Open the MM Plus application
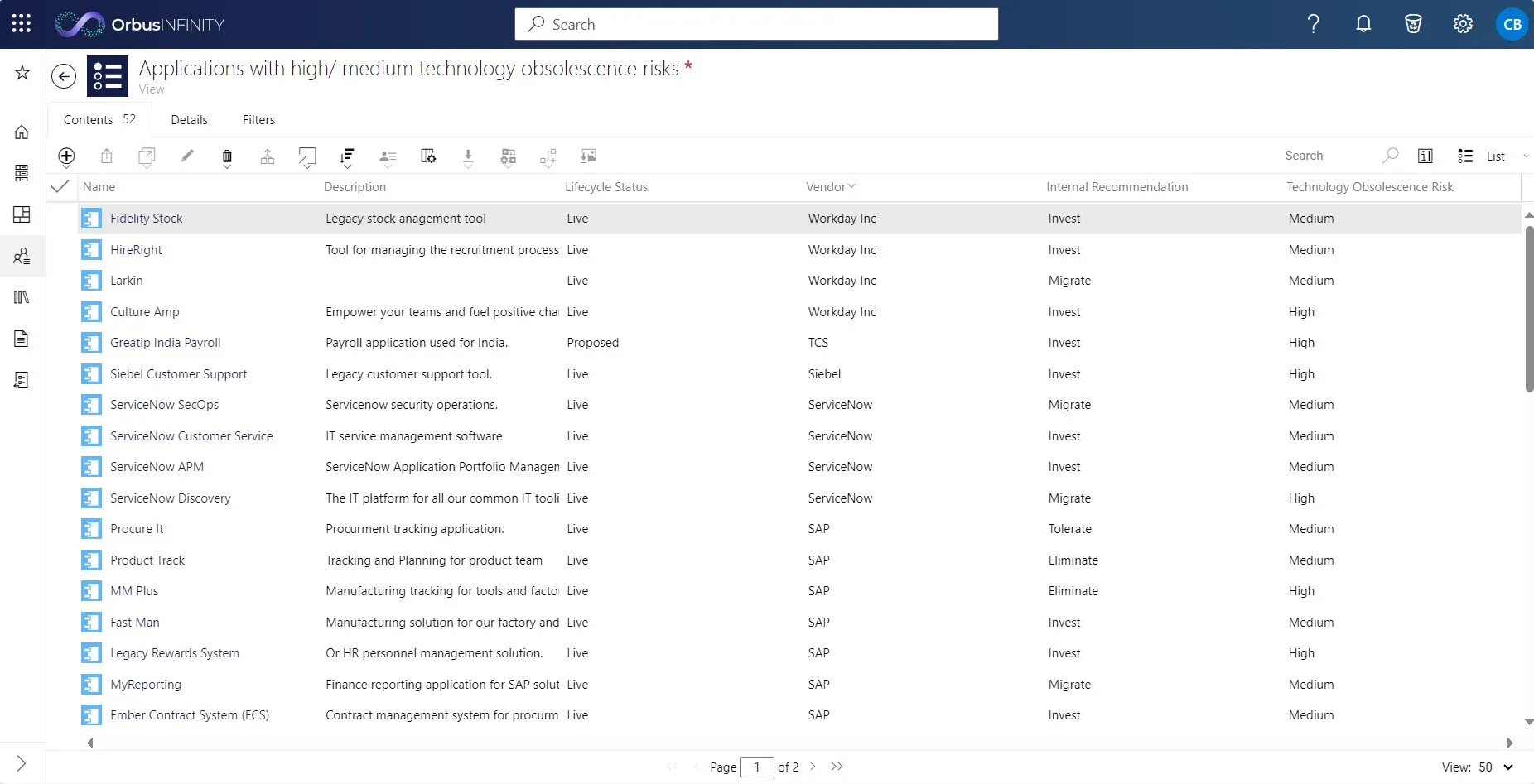The width and height of the screenshot is (1534, 784). point(134,591)
